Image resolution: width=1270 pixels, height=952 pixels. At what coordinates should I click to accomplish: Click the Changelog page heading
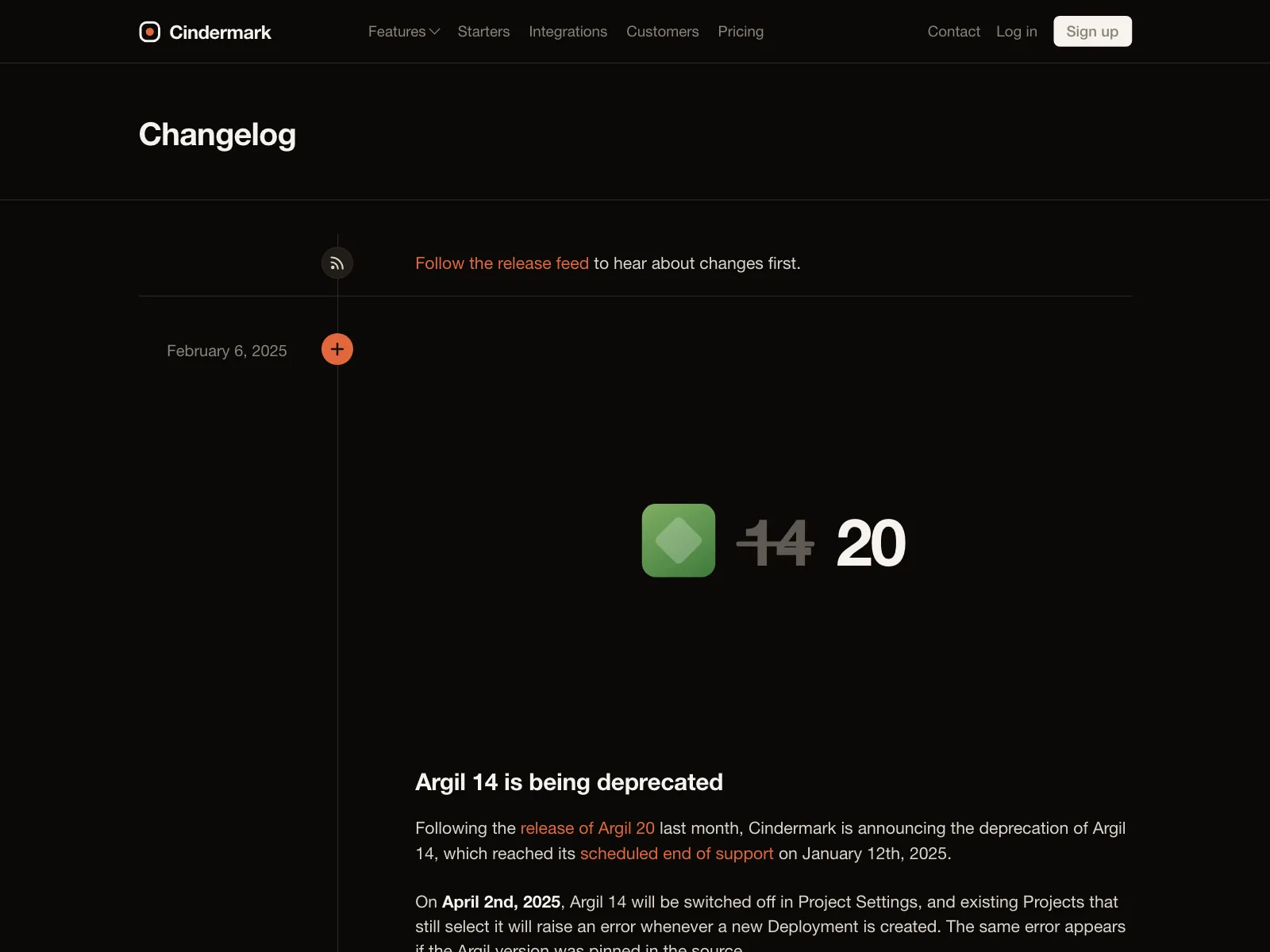217,135
